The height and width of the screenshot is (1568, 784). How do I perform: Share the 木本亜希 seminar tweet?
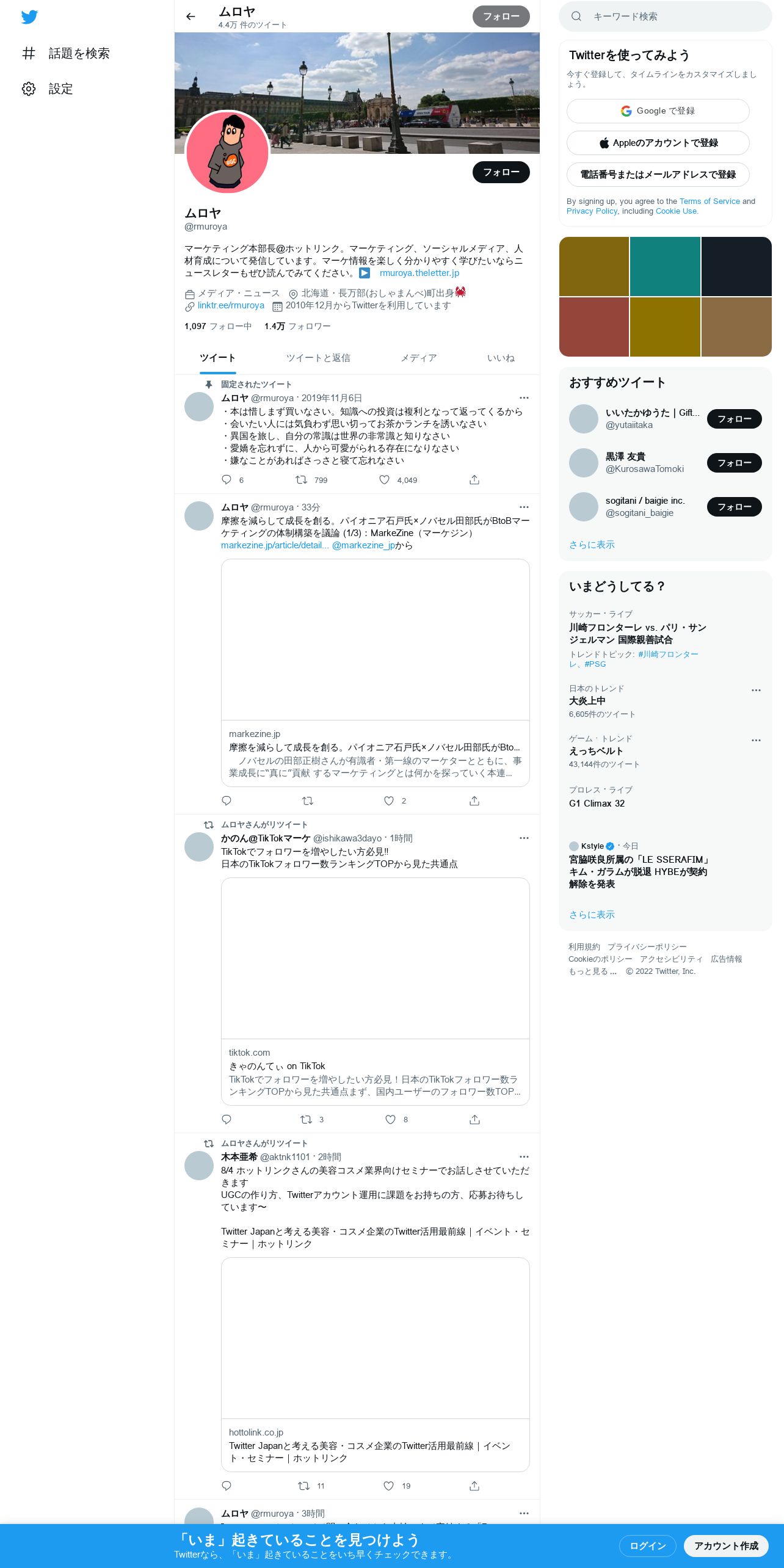(474, 1486)
